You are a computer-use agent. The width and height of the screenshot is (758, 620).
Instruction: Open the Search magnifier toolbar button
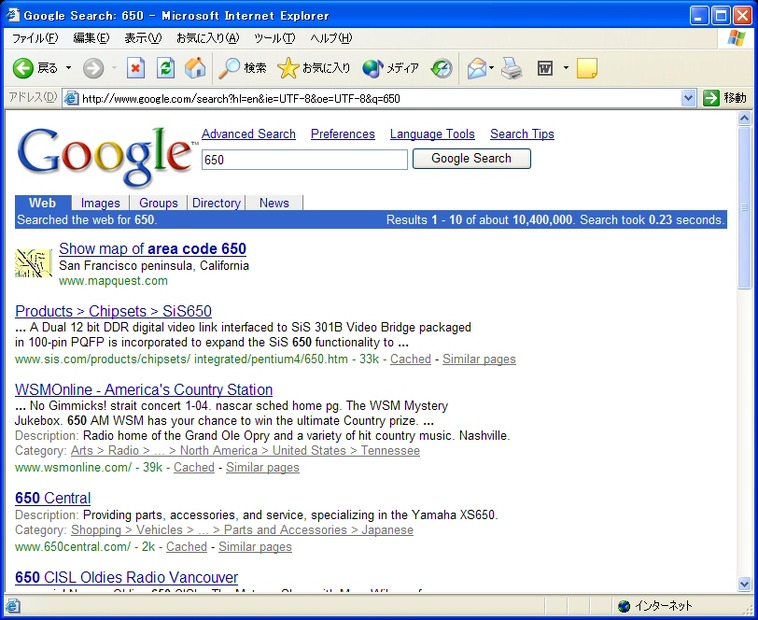(x=242, y=68)
